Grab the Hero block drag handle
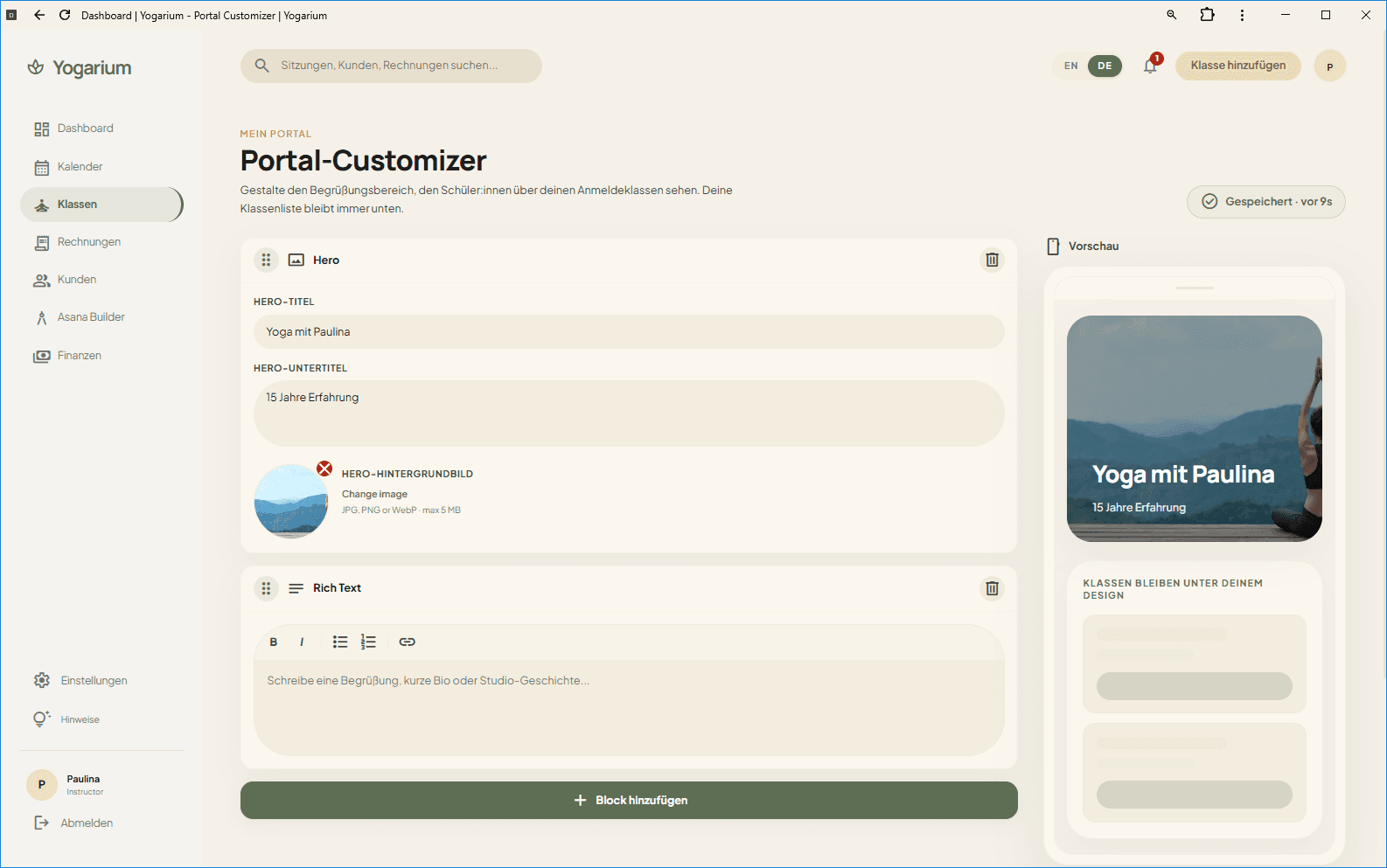 266,260
